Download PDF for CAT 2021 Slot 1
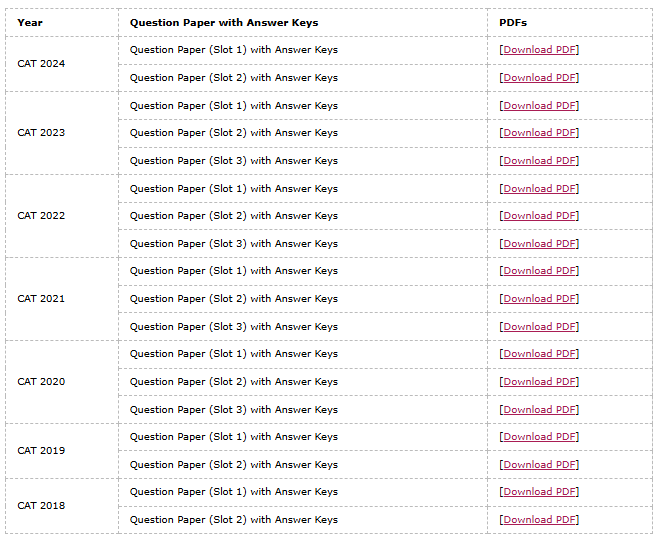The image size is (663, 543). (539, 270)
